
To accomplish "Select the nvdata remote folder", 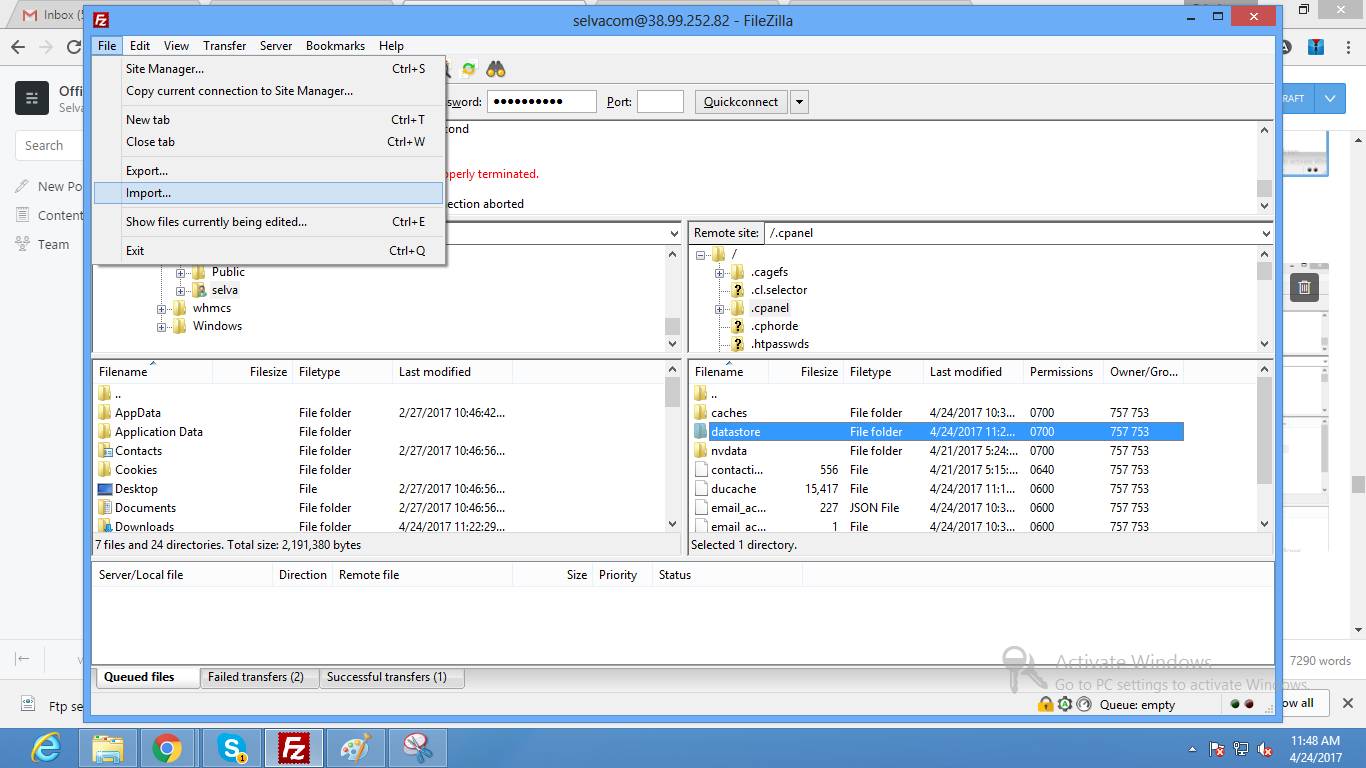I will [729, 451].
